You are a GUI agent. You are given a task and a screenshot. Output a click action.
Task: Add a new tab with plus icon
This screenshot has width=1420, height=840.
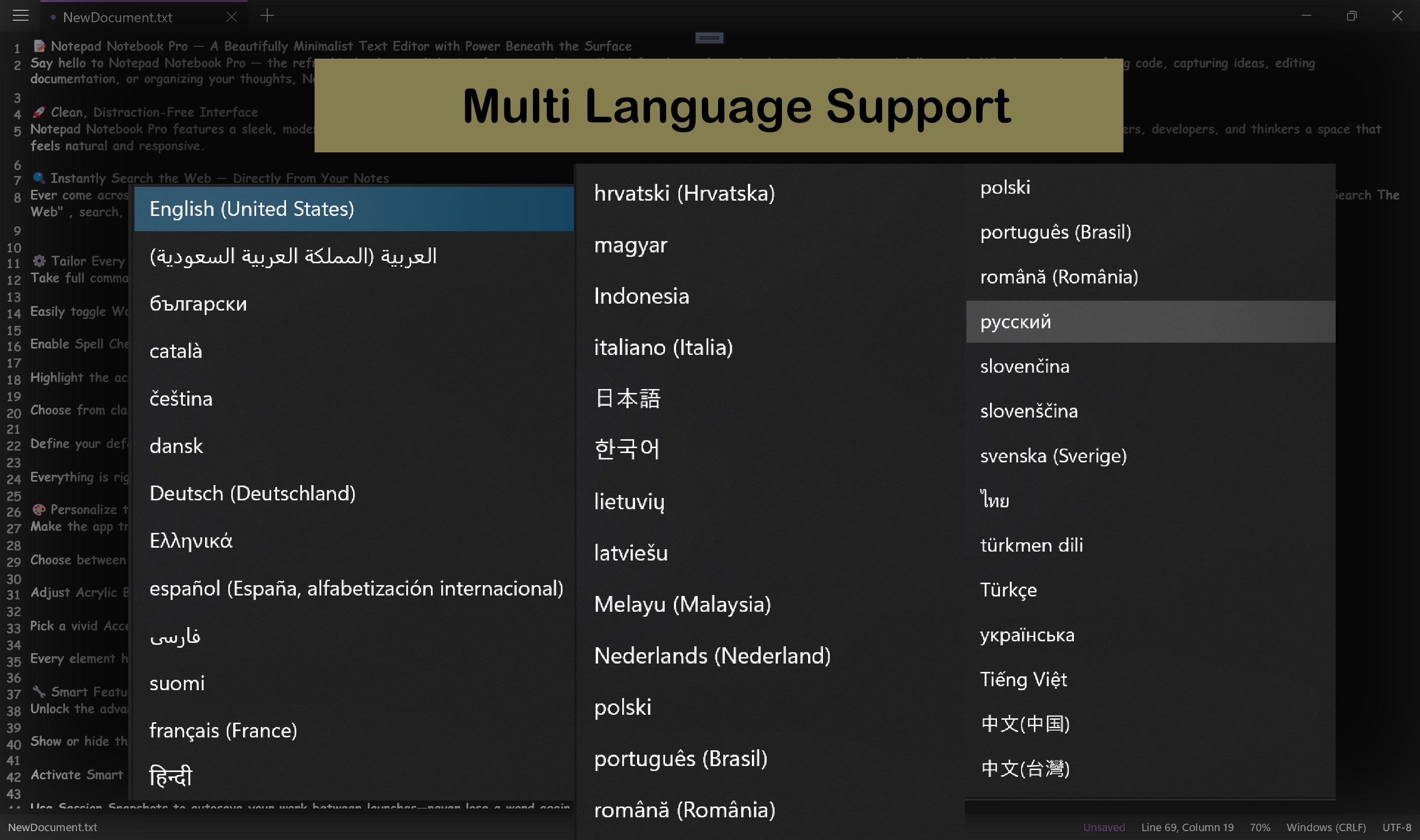(x=267, y=16)
